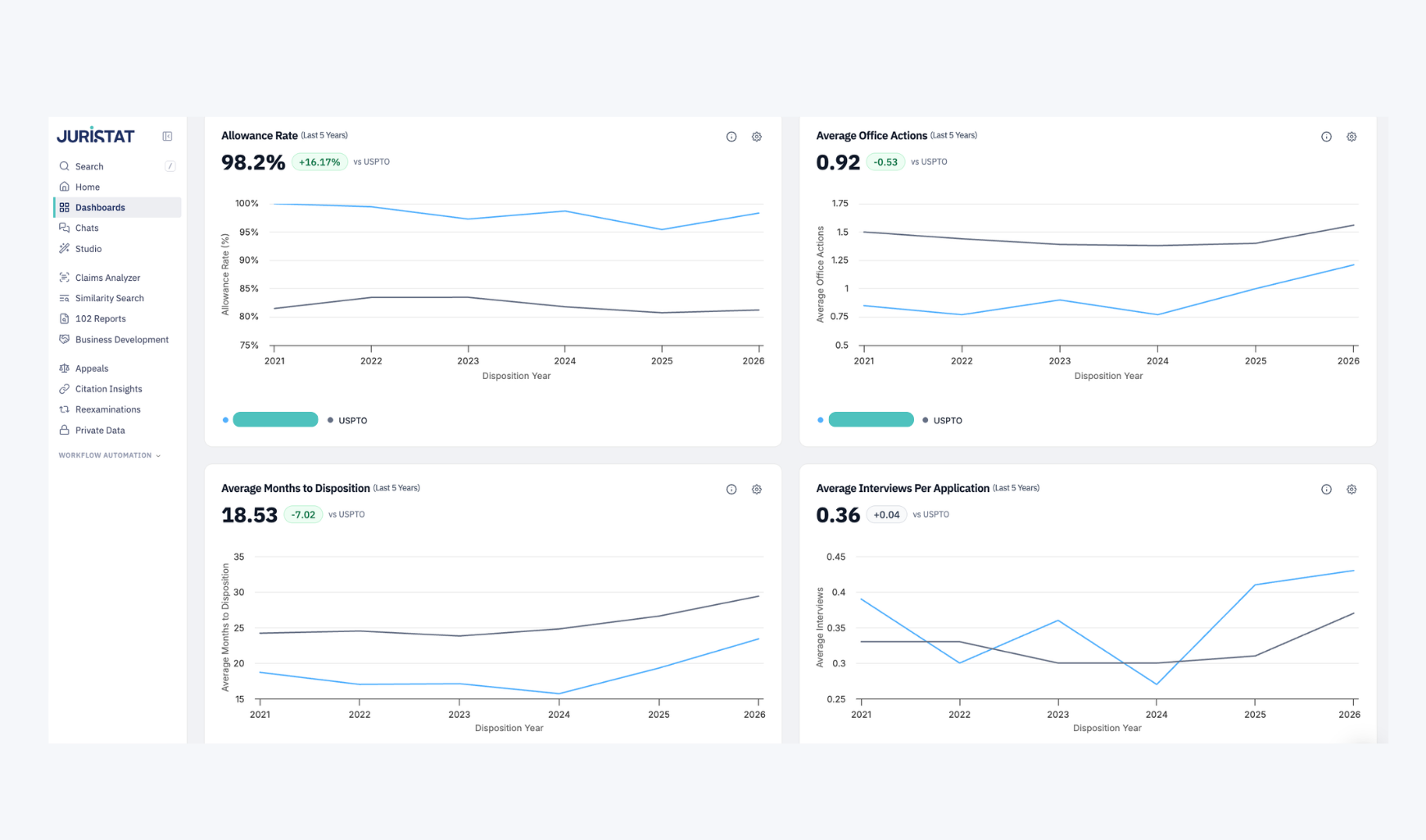The width and height of the screenshot is (1426, 840).
Task: Click the Appeals scales icon
Action: (x=64, y=368)
